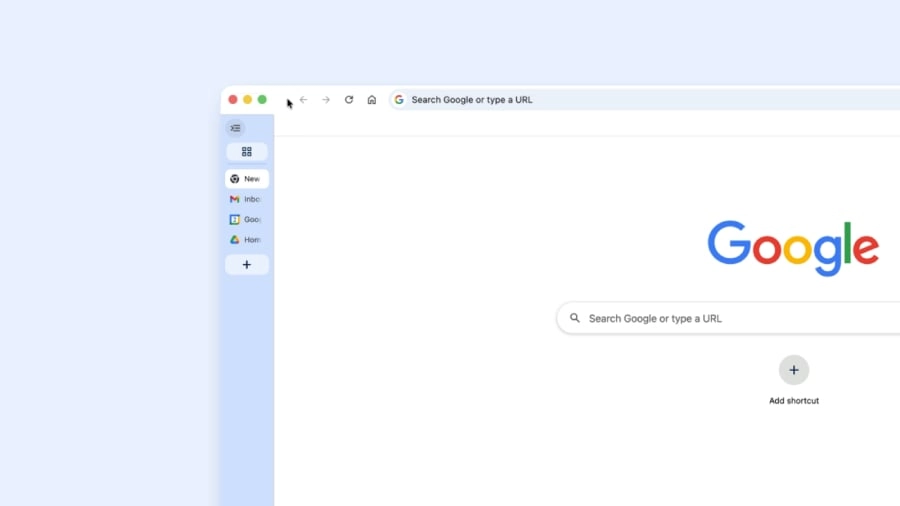
Task: Minimize the window using yellow button
Action: click(x=248, y=100)
